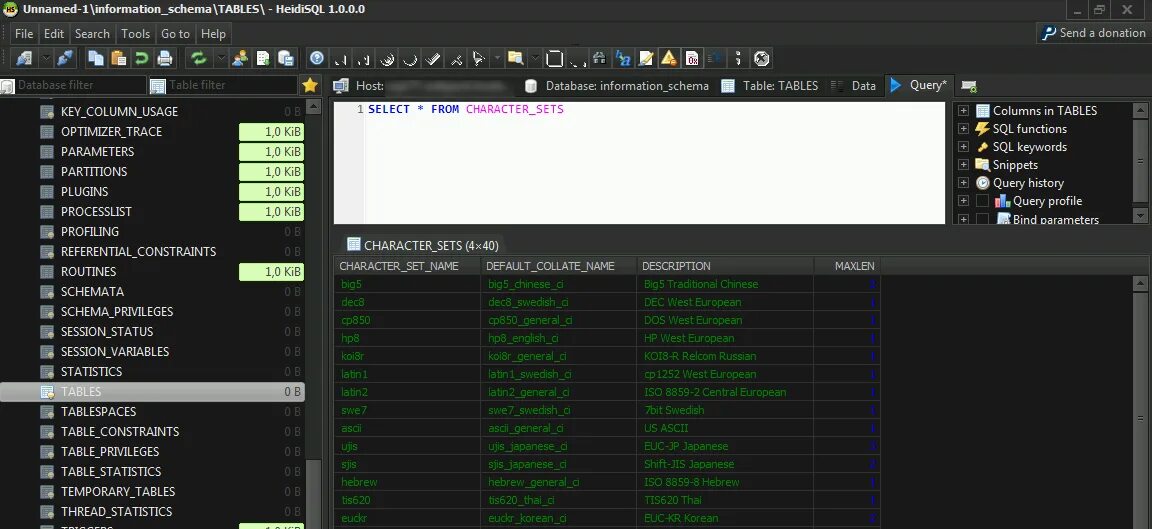Image resolution: width=1152 pixels, height=529 pixels.
Task: Click the Print toolbar icon
Action: (165, 59)
